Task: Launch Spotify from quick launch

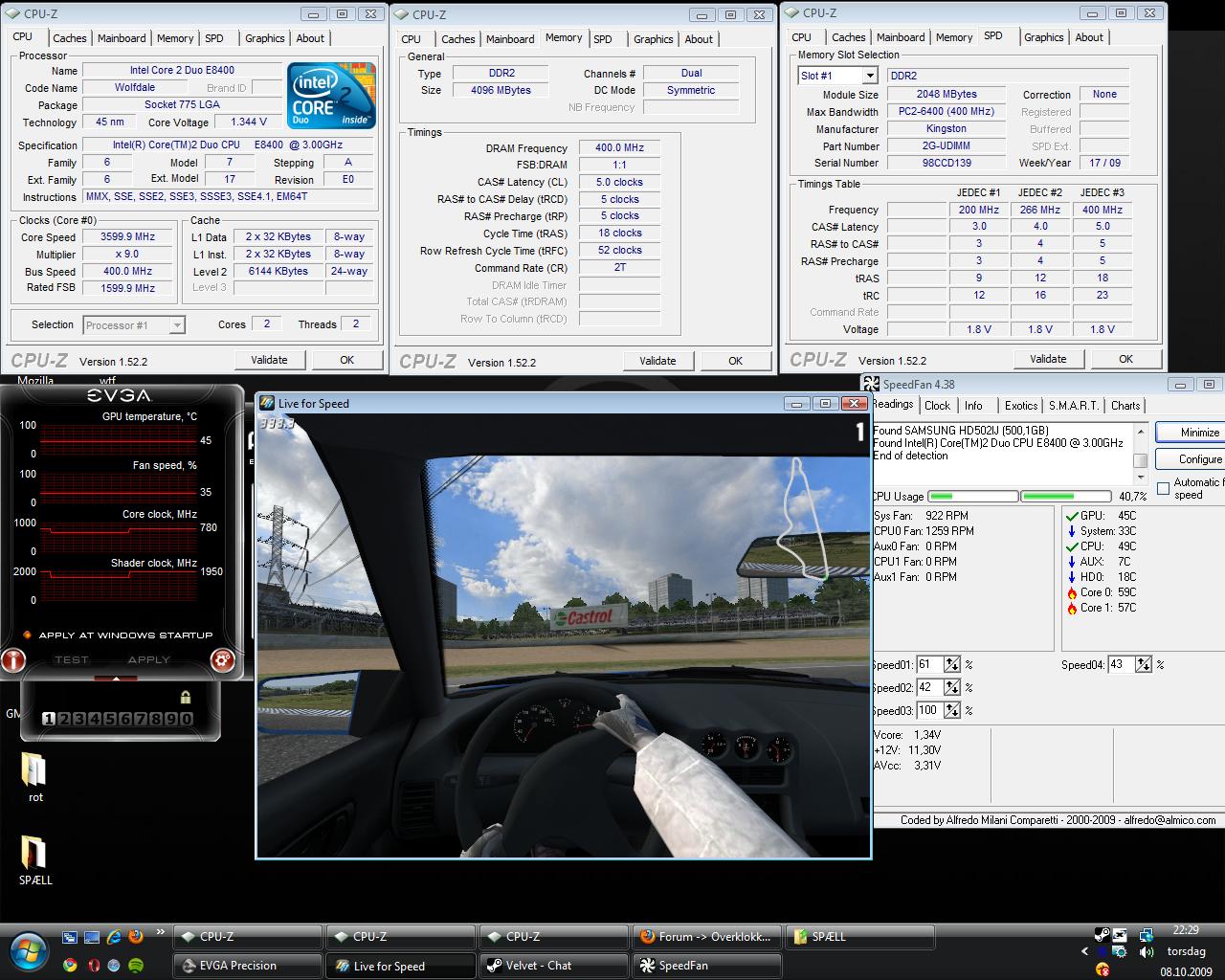Action: coord(136,966)
